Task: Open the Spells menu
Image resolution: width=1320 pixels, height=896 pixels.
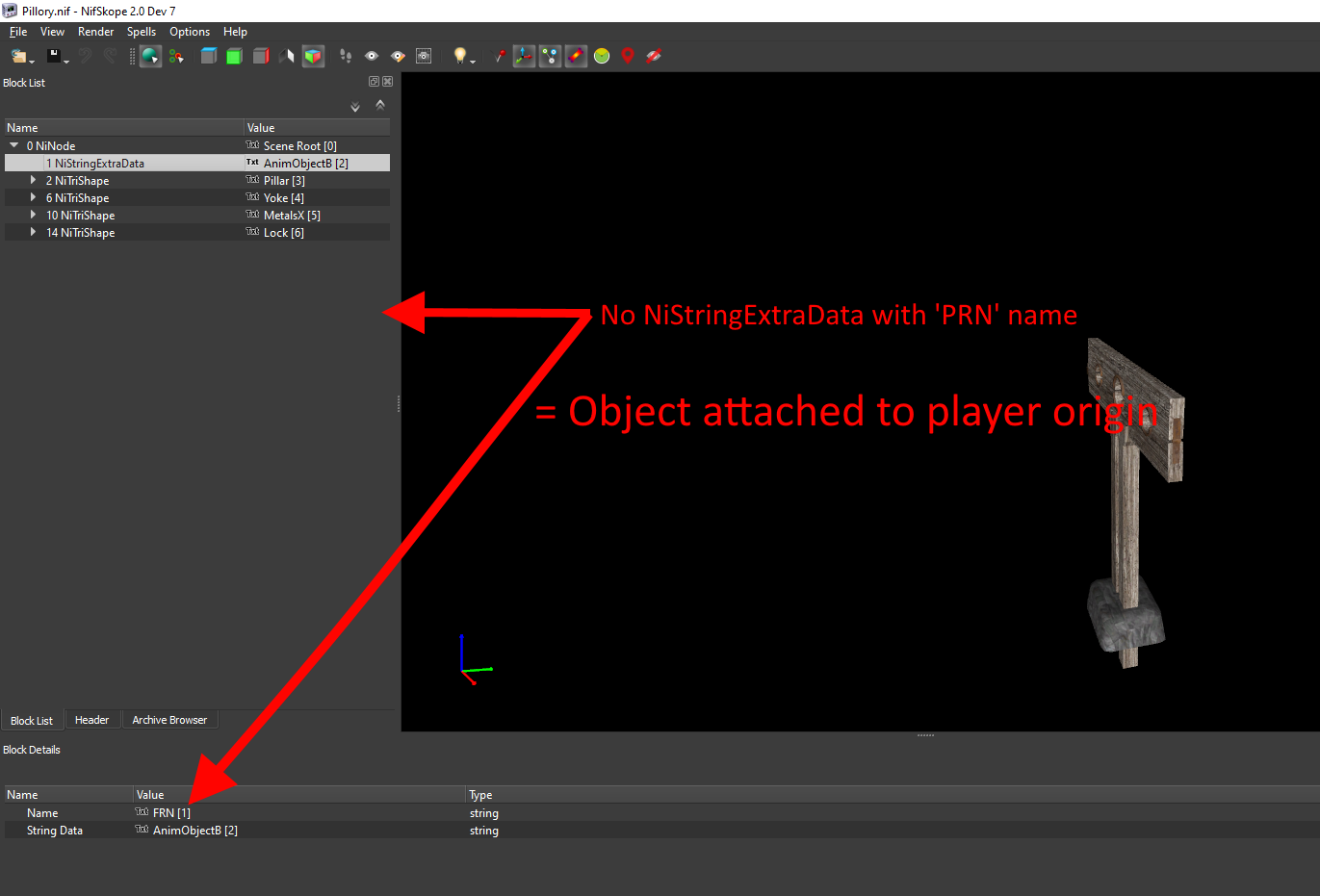Action: click(142, 32)
